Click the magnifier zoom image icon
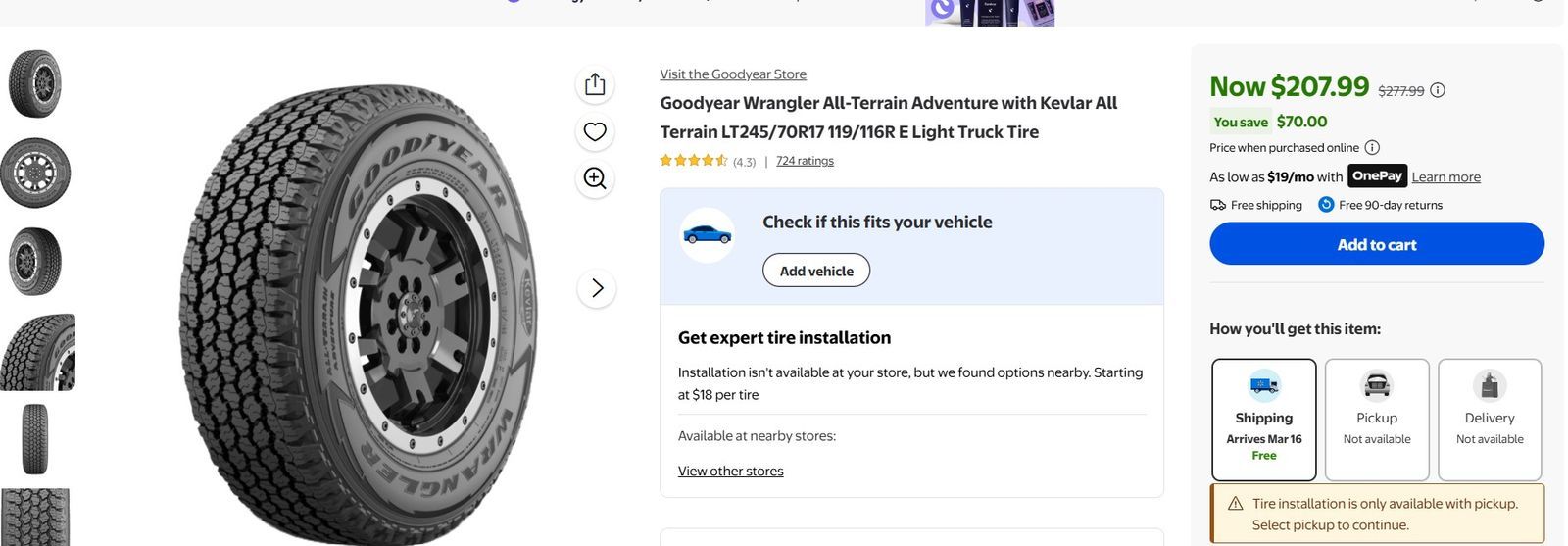The height and width of the screenshot is (546, 1568). pyautogui.click(x=595, y=178)
